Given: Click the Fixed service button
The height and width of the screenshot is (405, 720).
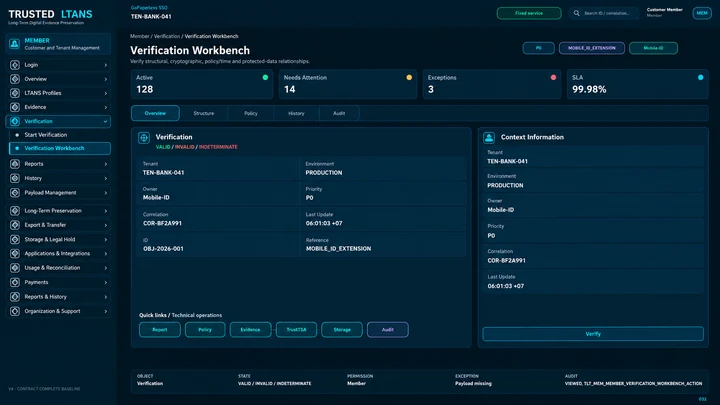Looking at the screenshot, I should 529,13.
